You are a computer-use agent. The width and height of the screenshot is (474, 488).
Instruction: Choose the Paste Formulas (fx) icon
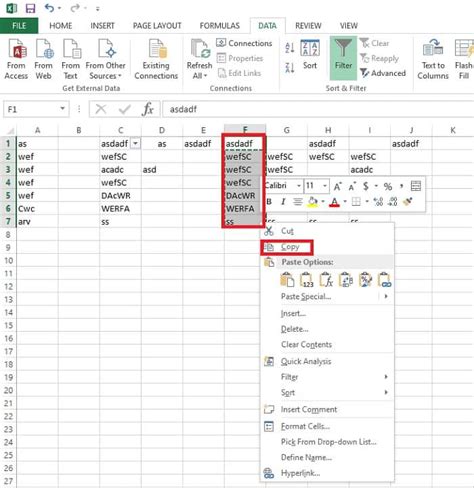[326, 280]
